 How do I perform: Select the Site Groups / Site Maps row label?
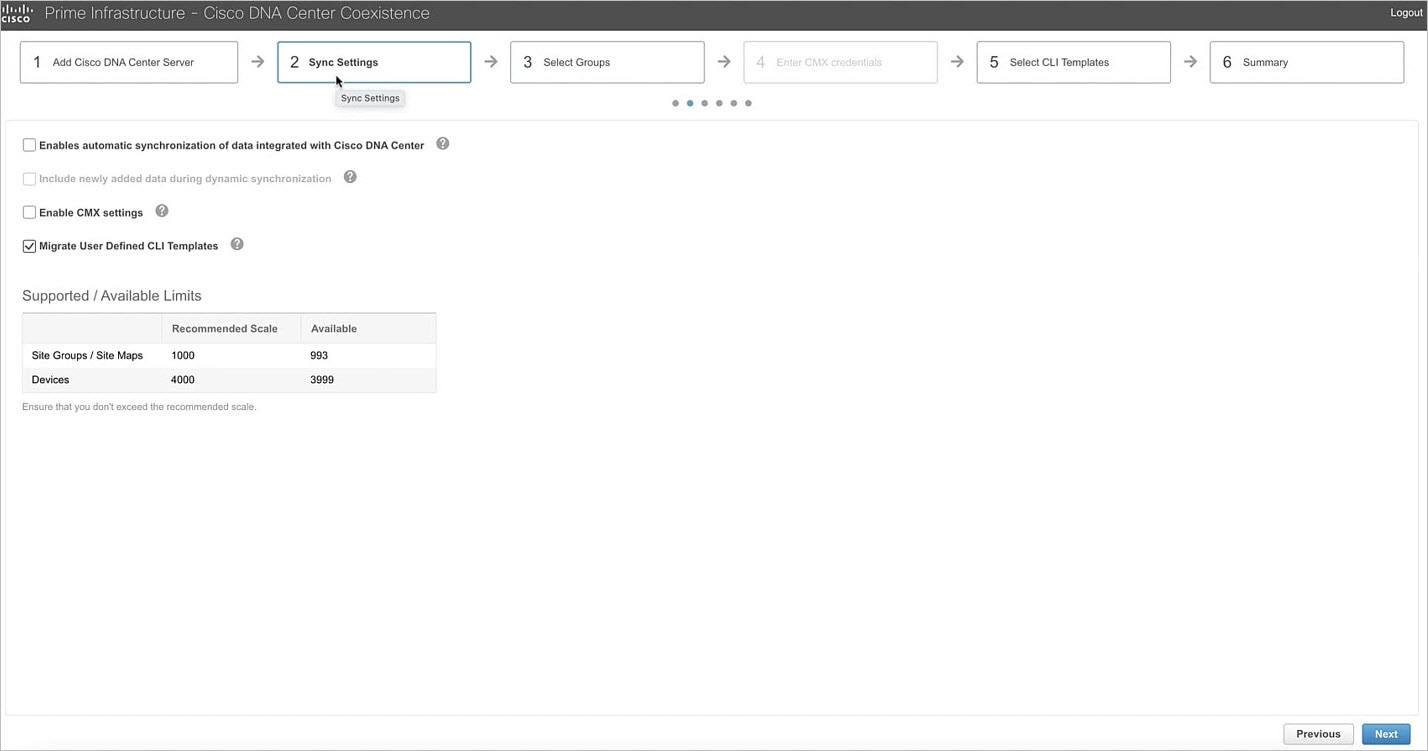tap(87, 355)
